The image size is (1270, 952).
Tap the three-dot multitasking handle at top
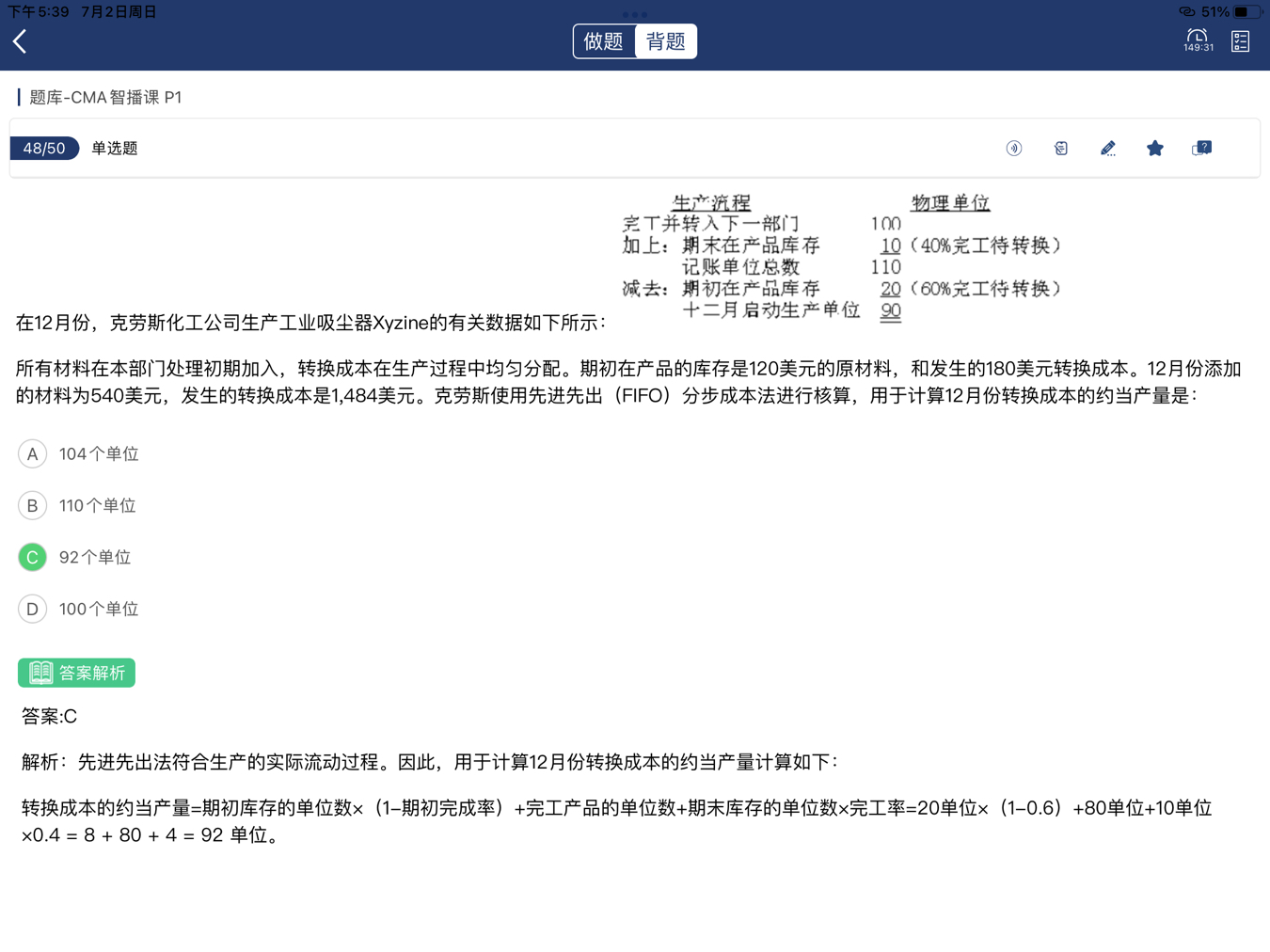point(635,14)
